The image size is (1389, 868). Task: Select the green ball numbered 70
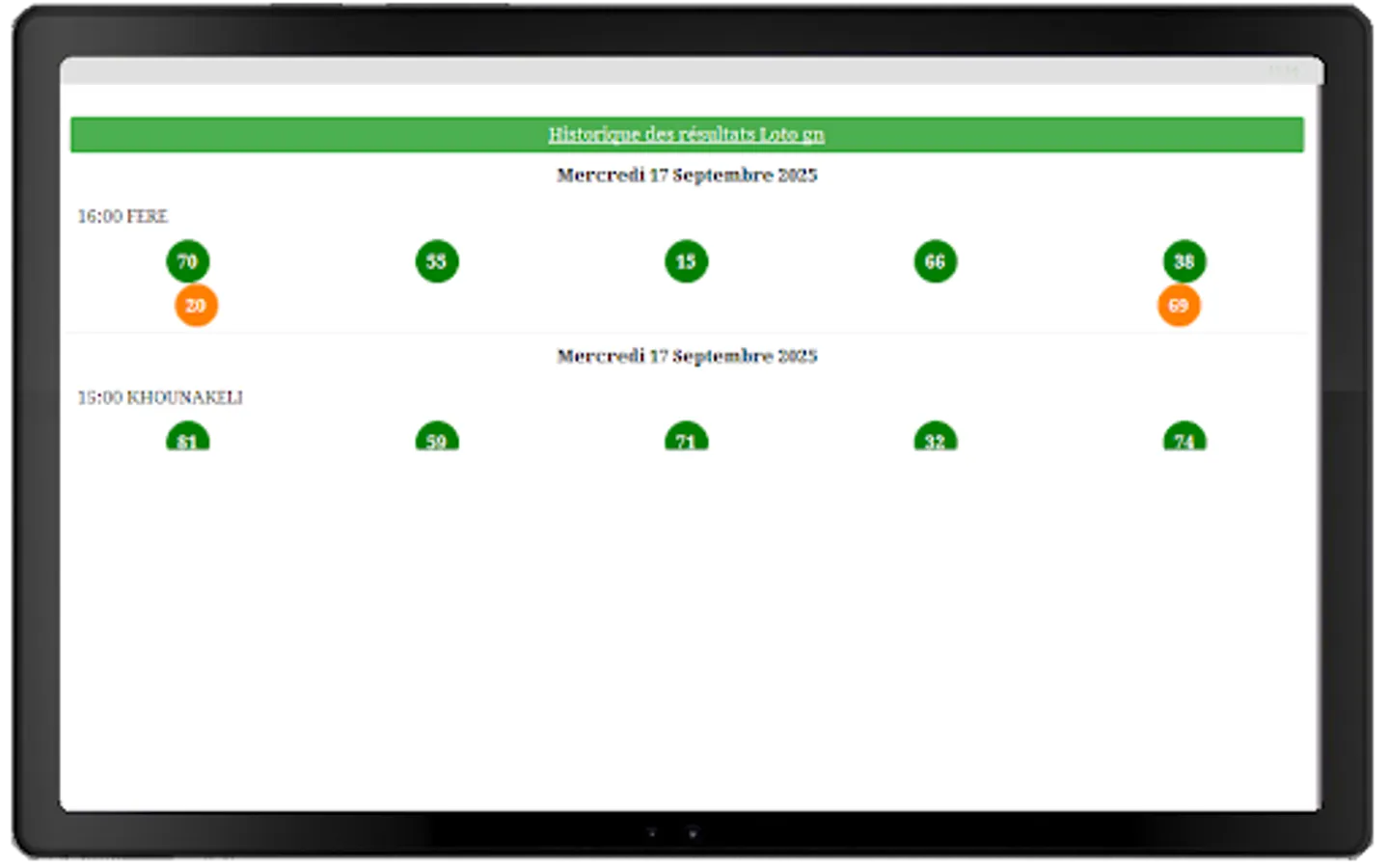187,261
